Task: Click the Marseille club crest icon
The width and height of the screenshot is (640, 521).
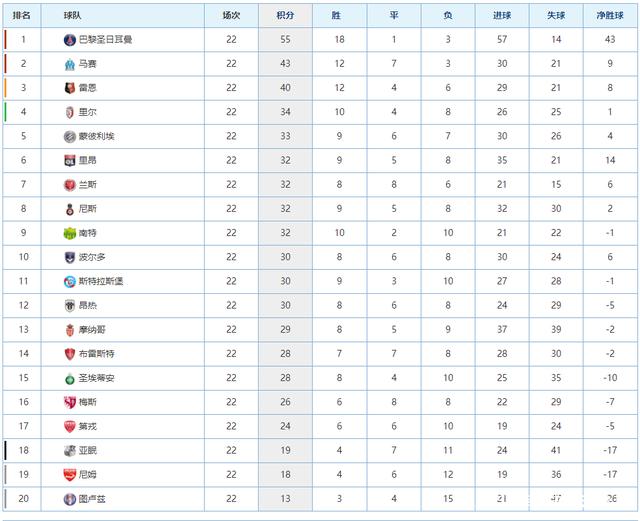Action: (x=70, y=64)
